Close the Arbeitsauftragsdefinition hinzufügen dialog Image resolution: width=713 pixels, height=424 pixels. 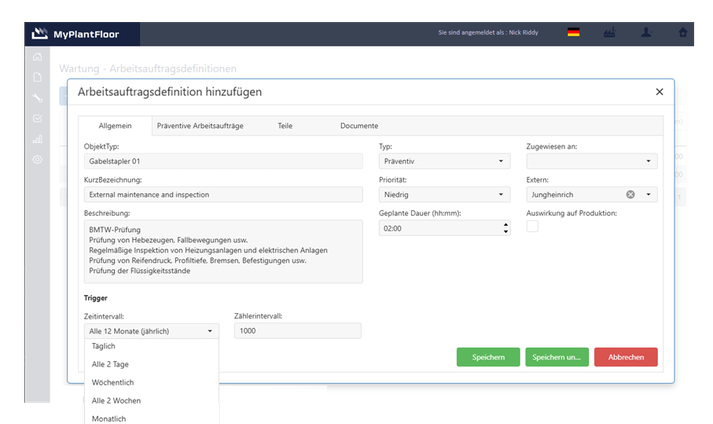tap(659, 92)
